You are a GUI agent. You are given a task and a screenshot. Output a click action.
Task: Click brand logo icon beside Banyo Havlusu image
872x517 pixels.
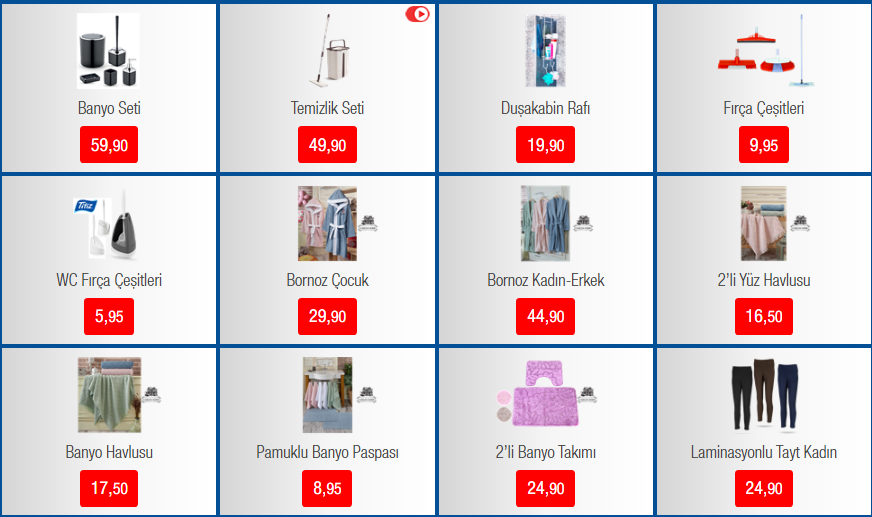coord(151,395)
